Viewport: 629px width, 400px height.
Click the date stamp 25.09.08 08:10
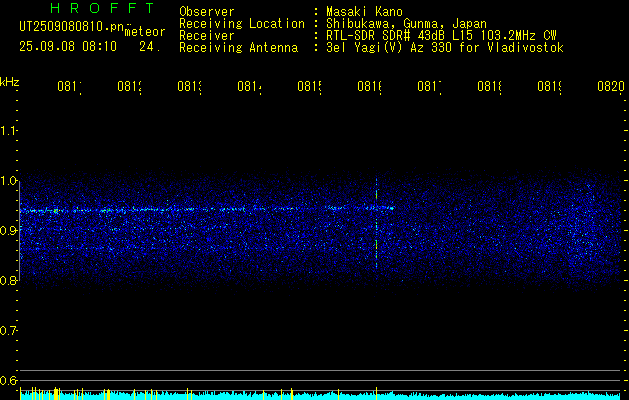(x=68, y=47)
